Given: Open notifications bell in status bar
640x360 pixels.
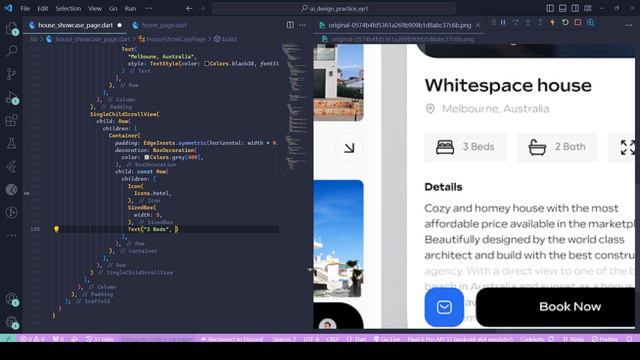Looking at the screenshot, I should pos(629,339).
